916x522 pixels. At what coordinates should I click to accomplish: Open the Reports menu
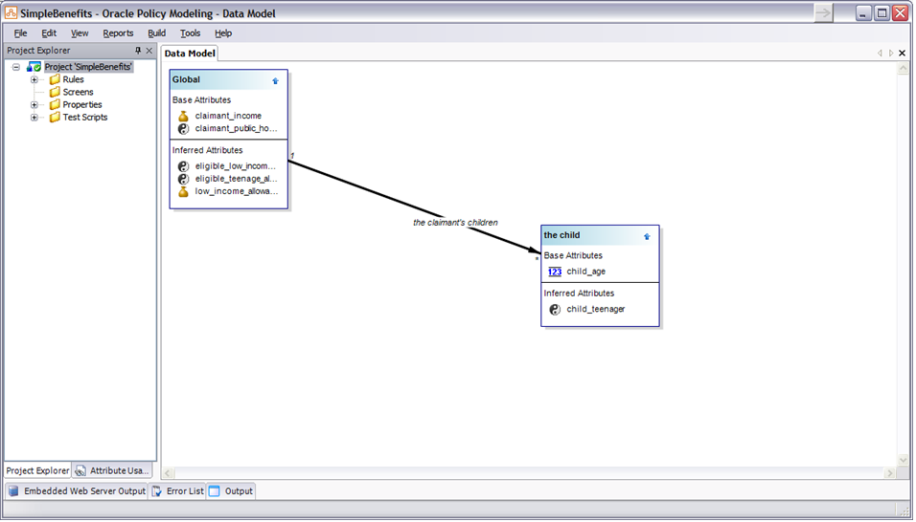pos(118,33)
